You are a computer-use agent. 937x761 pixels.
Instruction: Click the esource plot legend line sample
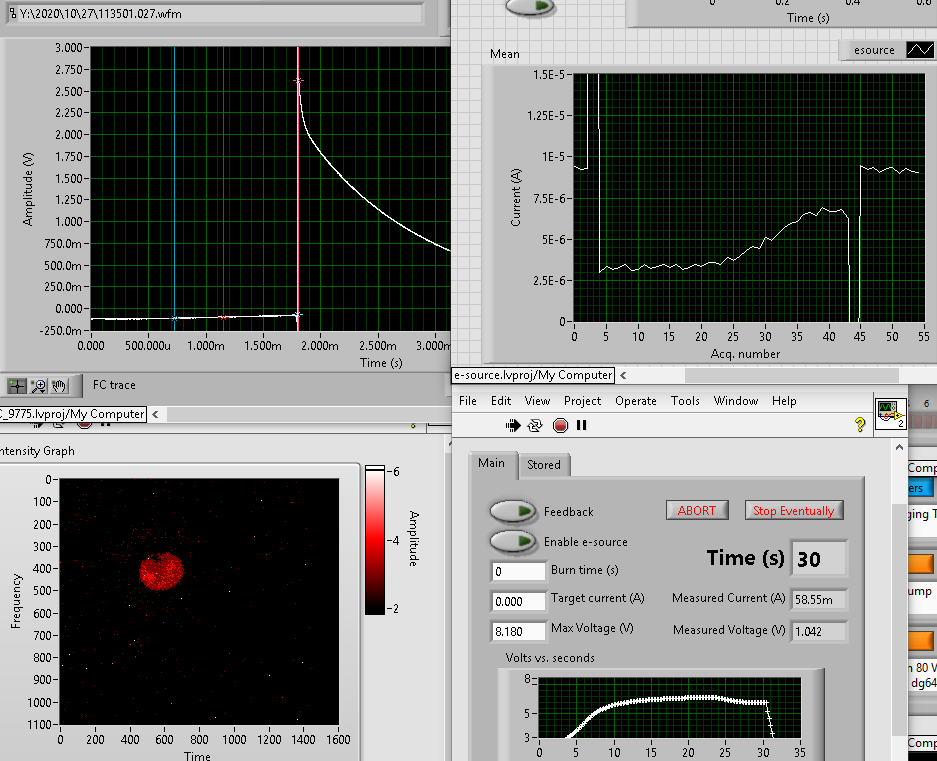click(x=918, y=49)
